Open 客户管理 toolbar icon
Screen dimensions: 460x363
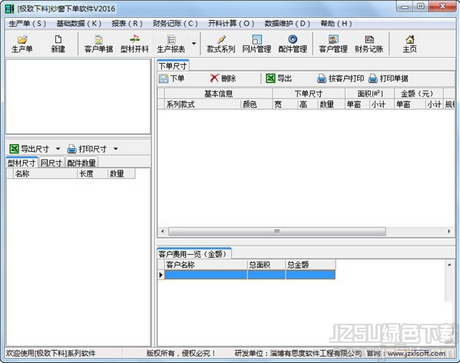(x=333, y=44)
